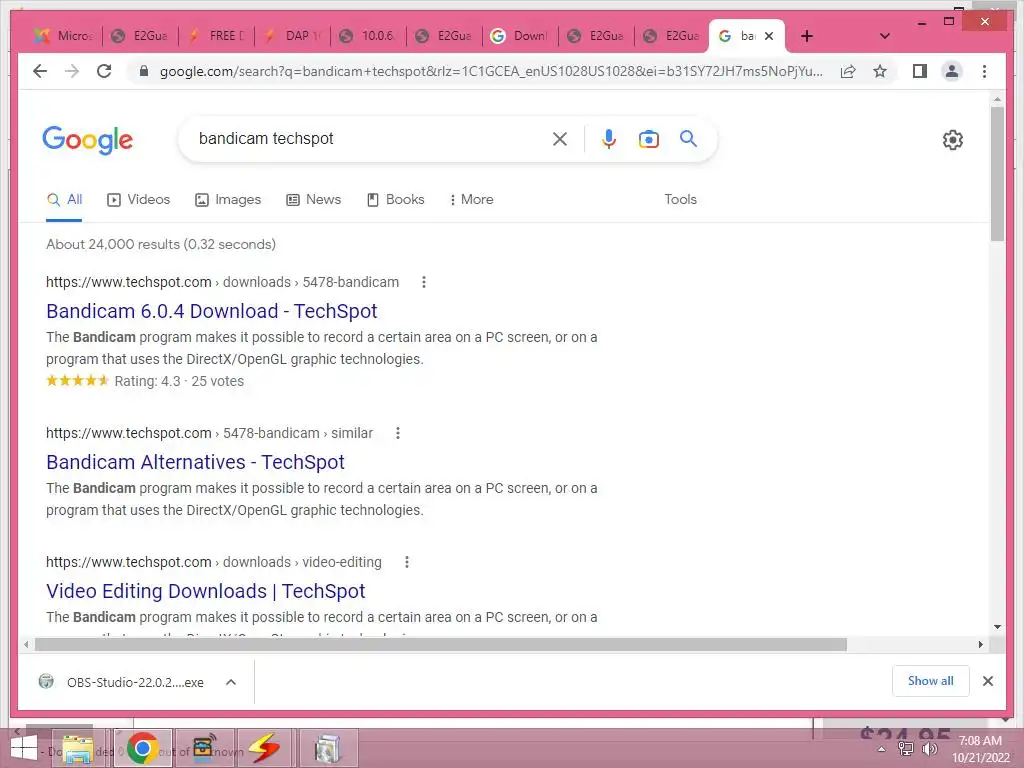This screenshot has height=768, width=1024.
Task: Switch to the Micros browser tab
Action: tap(64, 36)
